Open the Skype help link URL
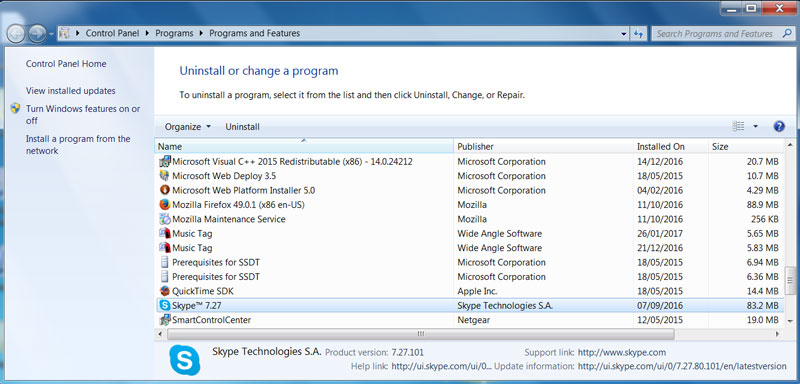The height and width of the screenshot is (384, 800). tap(442, 367)
